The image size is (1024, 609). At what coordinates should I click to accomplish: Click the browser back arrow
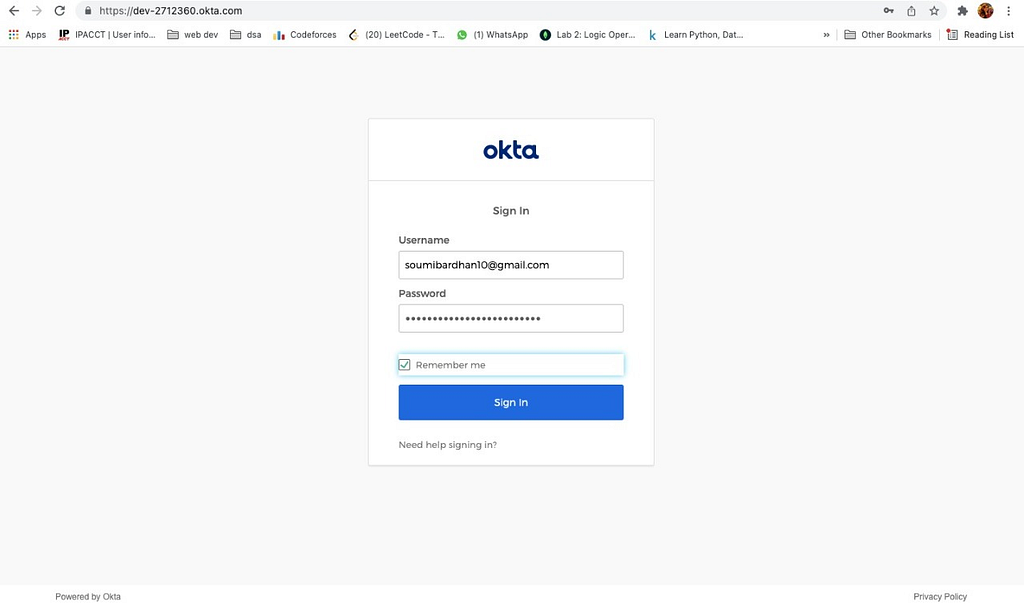click(x=14, y=10)
